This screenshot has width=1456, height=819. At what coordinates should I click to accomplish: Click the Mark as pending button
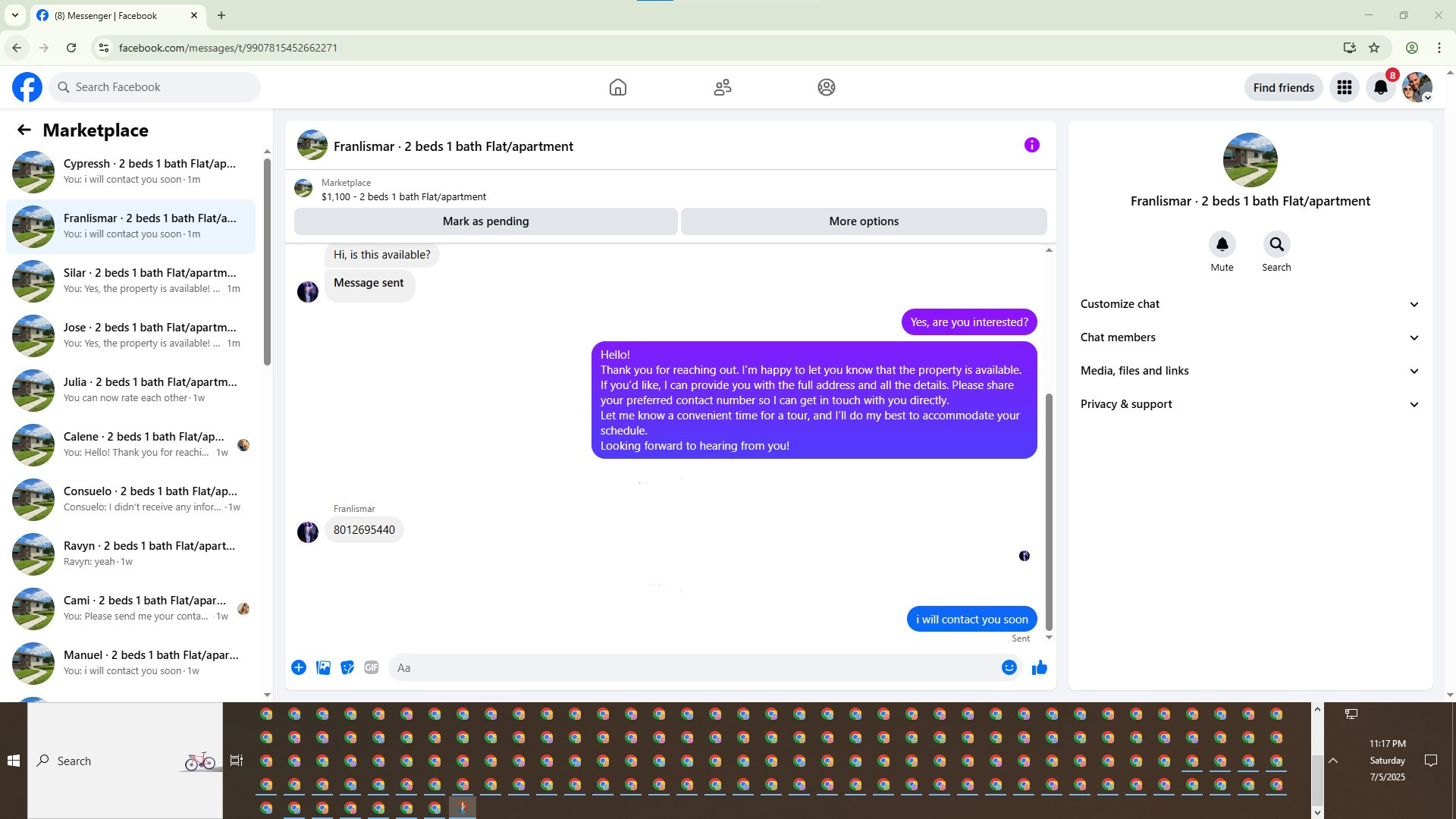485,221
